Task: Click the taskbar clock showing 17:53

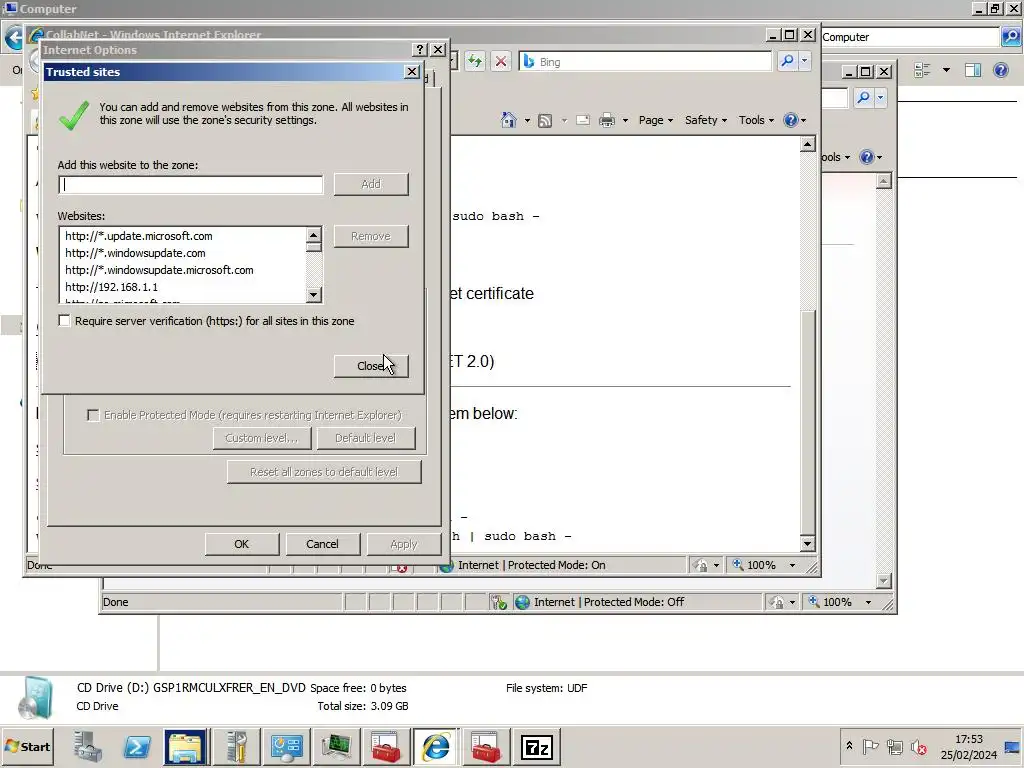Action: (x=968, y=746)
